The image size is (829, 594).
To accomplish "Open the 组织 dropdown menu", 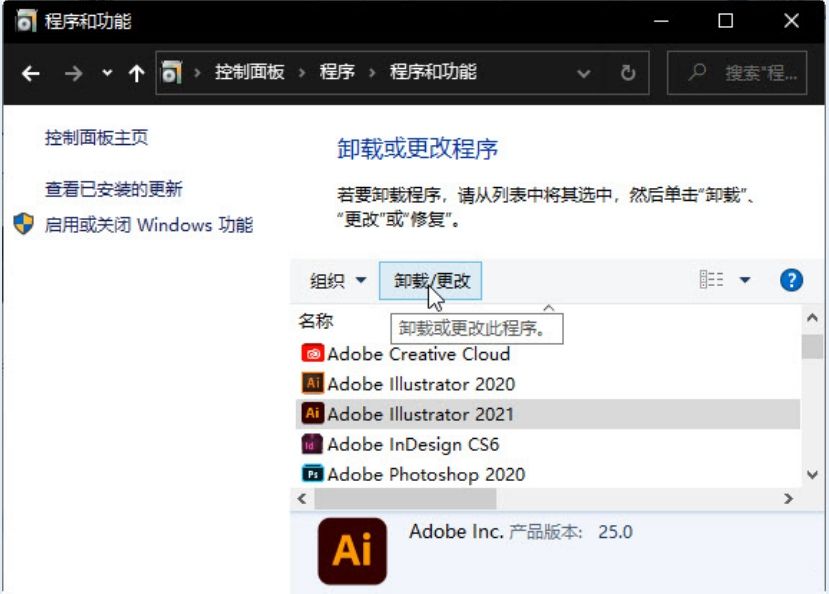I will coord(337,281).
